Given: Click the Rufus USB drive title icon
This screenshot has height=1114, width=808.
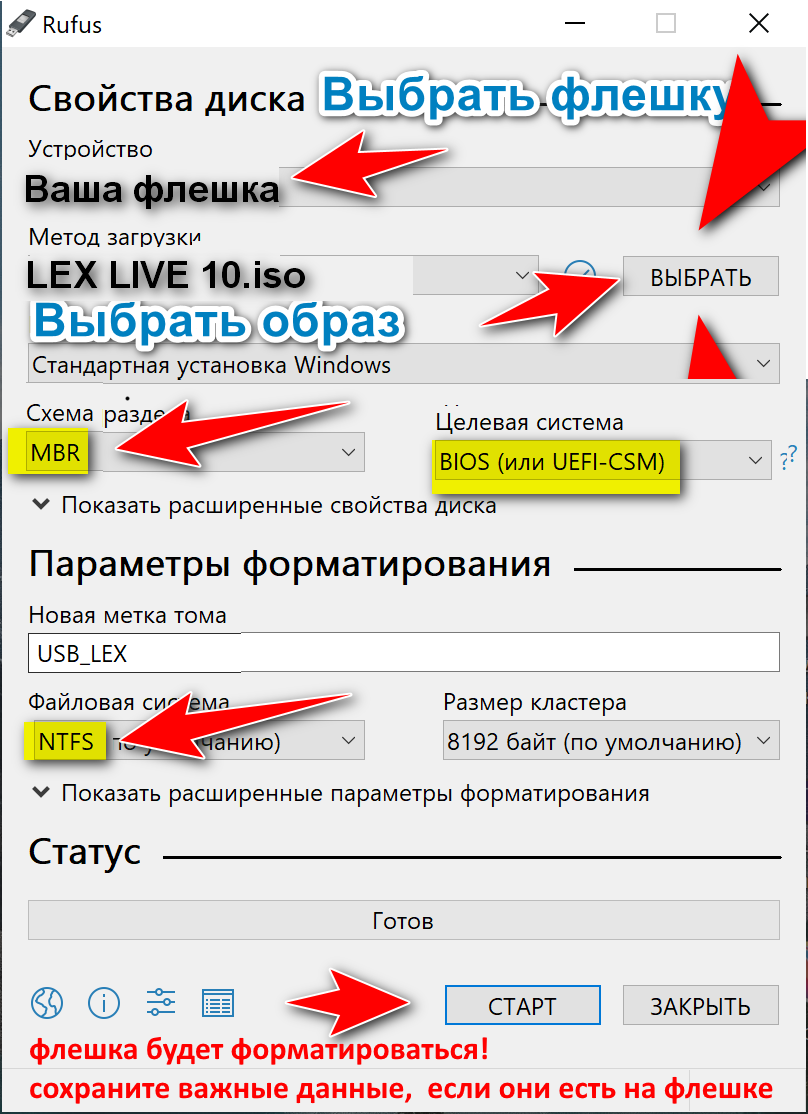Looking at the screenshot, I should point(20,24).
